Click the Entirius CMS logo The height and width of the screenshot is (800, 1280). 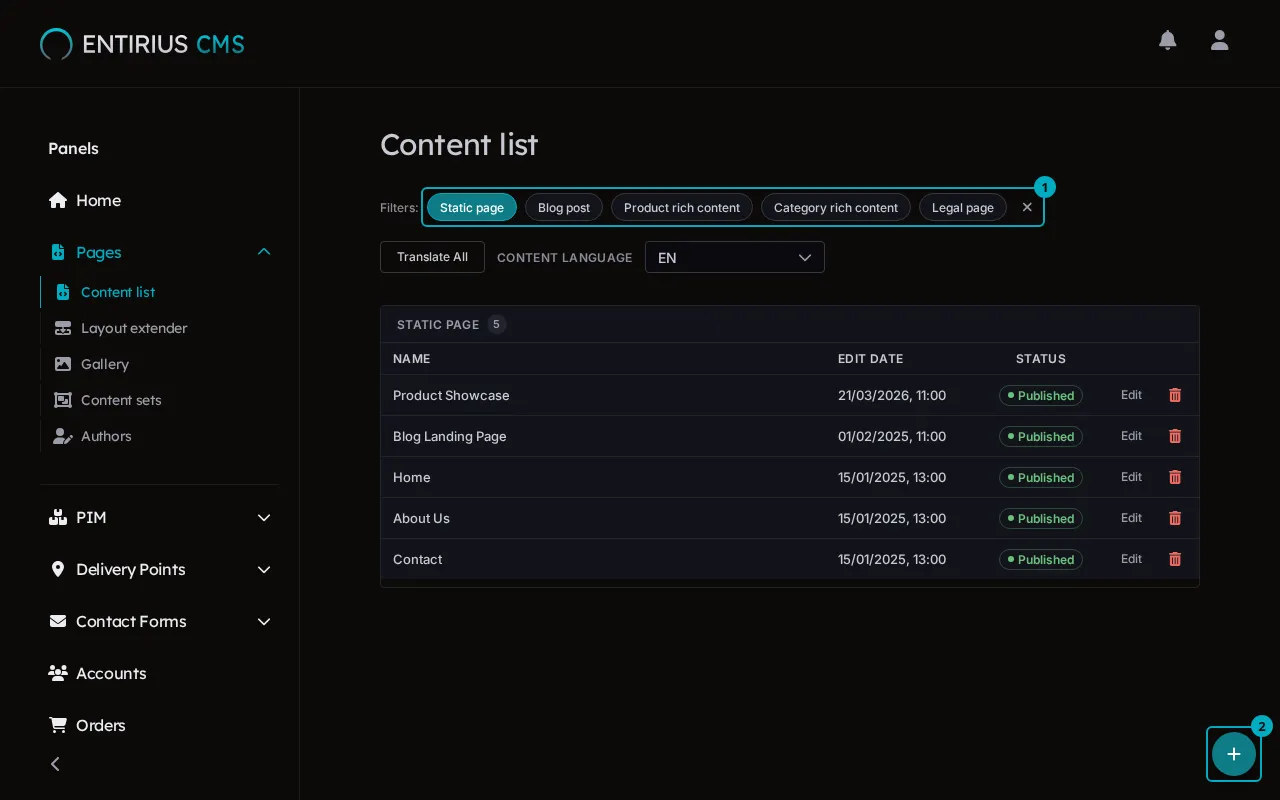click(x=142, y=44)
